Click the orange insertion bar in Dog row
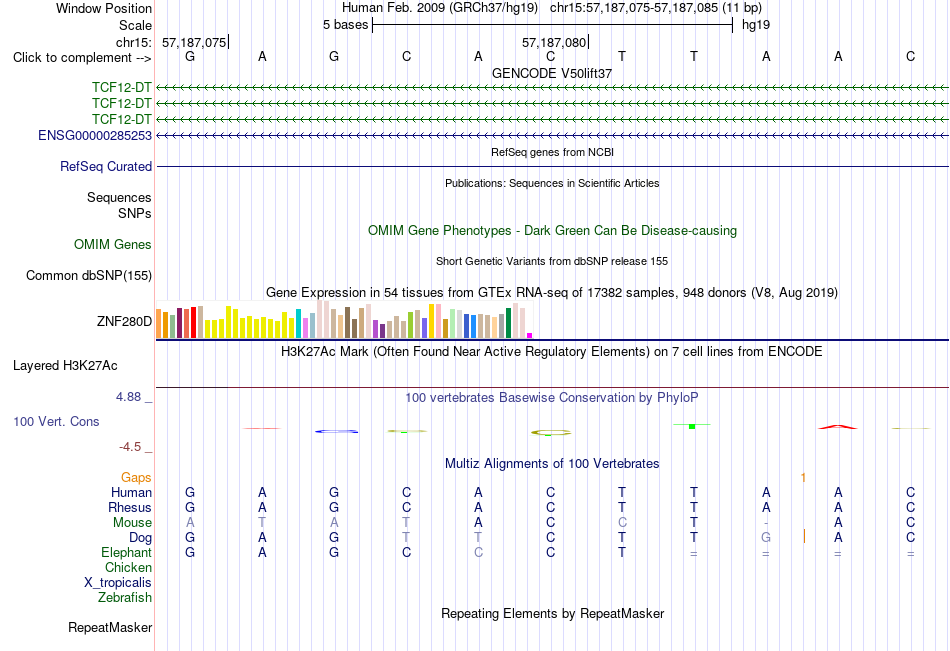950x651 pixels. click(804, 536)
